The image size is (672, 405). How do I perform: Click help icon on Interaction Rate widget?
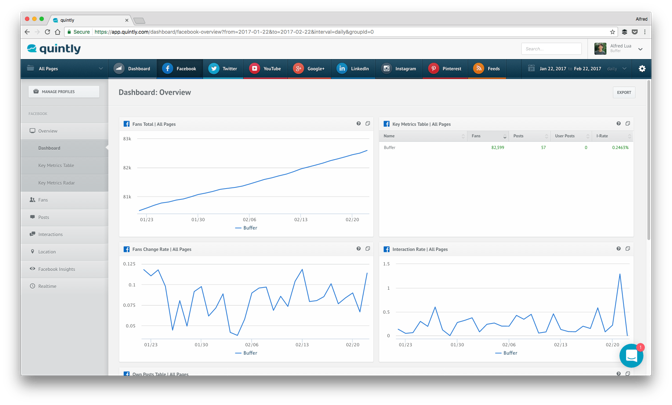(618, 249)
